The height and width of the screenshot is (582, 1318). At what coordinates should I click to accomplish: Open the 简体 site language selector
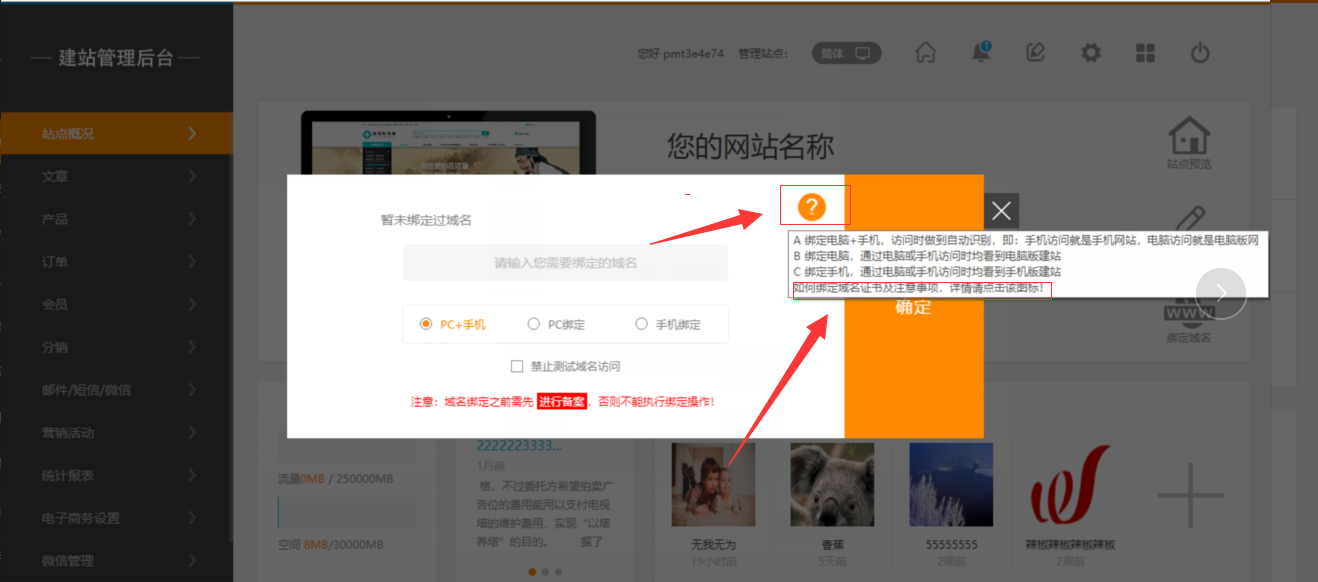tap(846, 53)
